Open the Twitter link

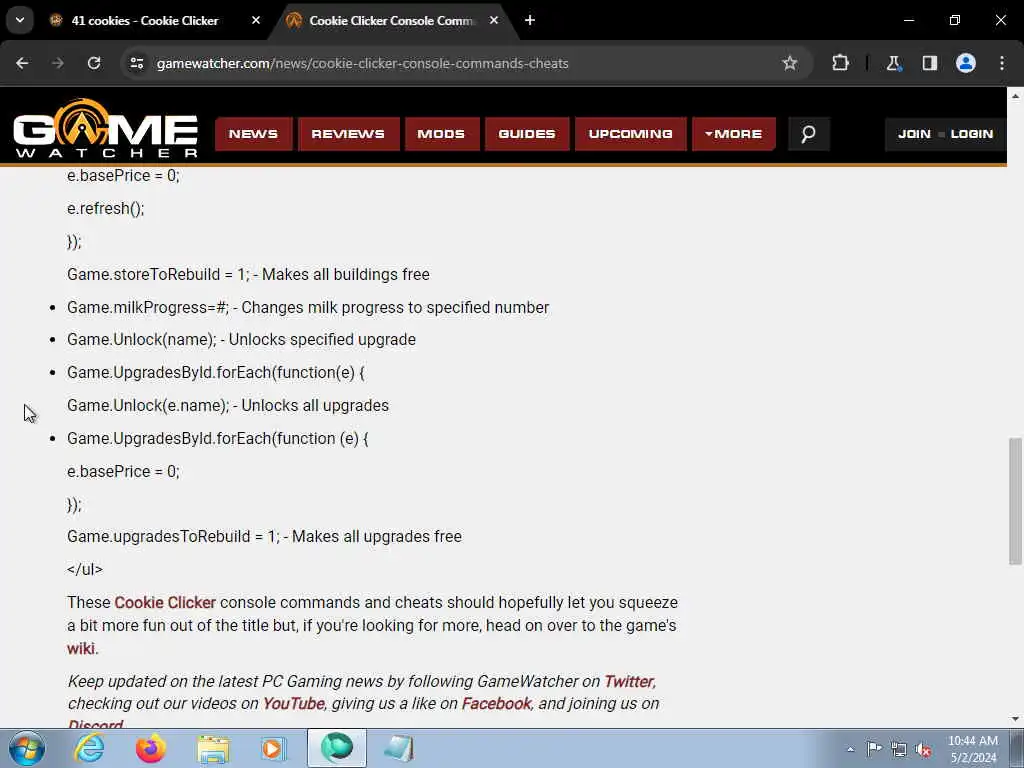coord(628,681)
